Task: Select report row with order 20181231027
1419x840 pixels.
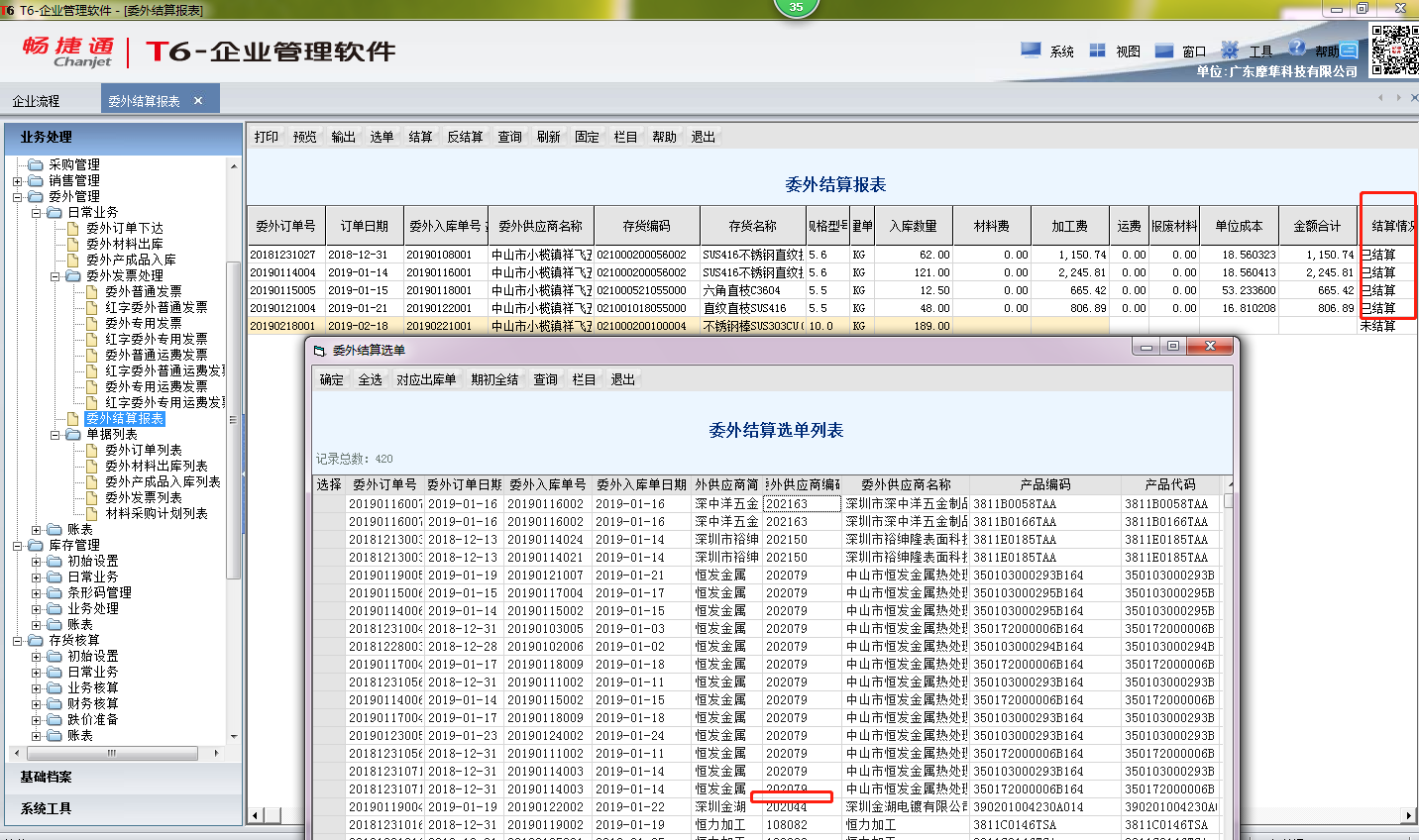Action: [x=832, y=255]
